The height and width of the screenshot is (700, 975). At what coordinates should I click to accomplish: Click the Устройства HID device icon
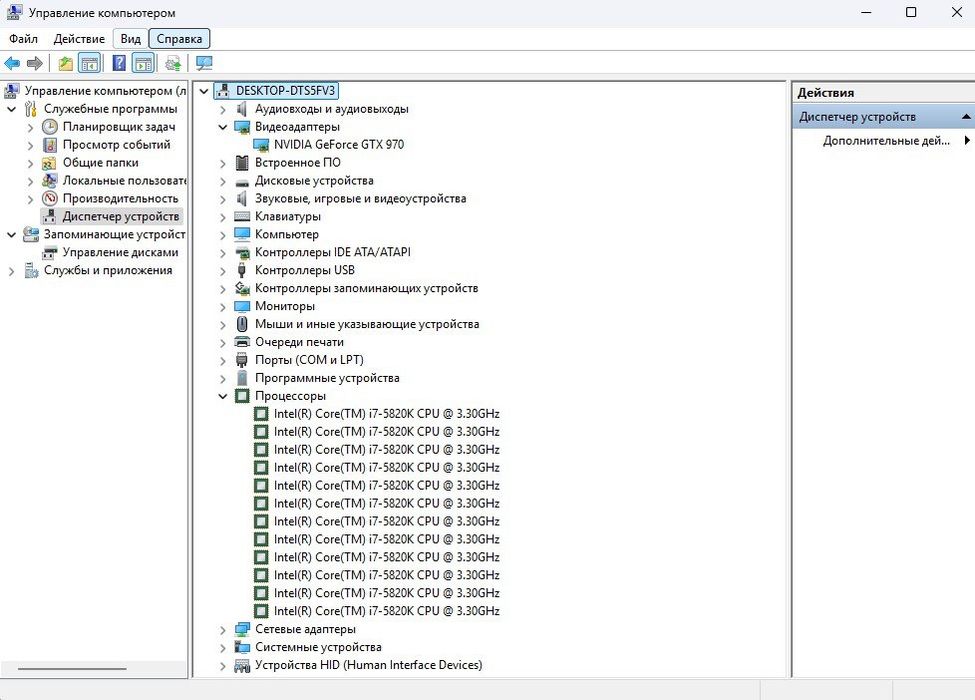coord(242,665)
